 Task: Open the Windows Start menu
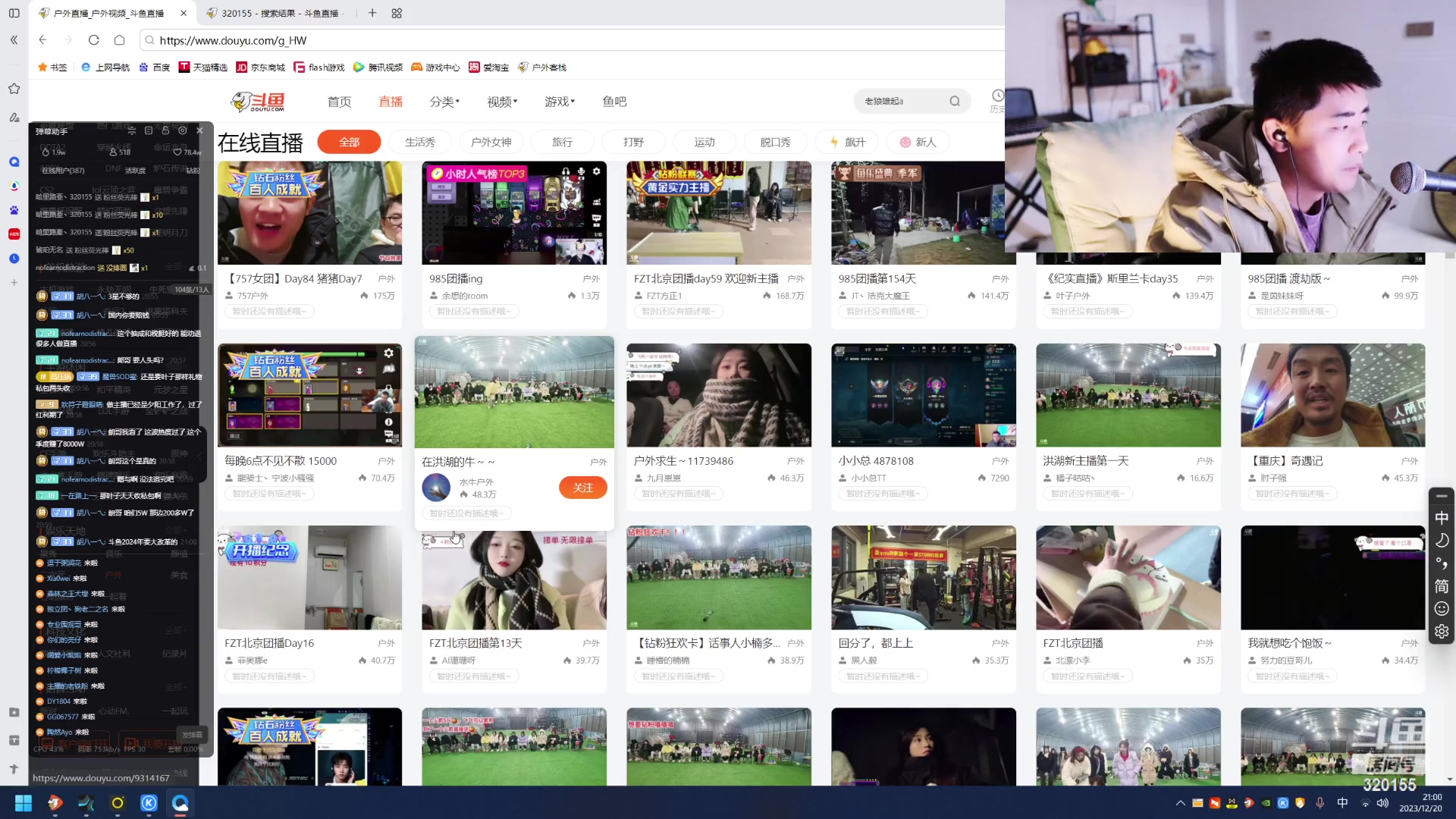coord(24,803)
